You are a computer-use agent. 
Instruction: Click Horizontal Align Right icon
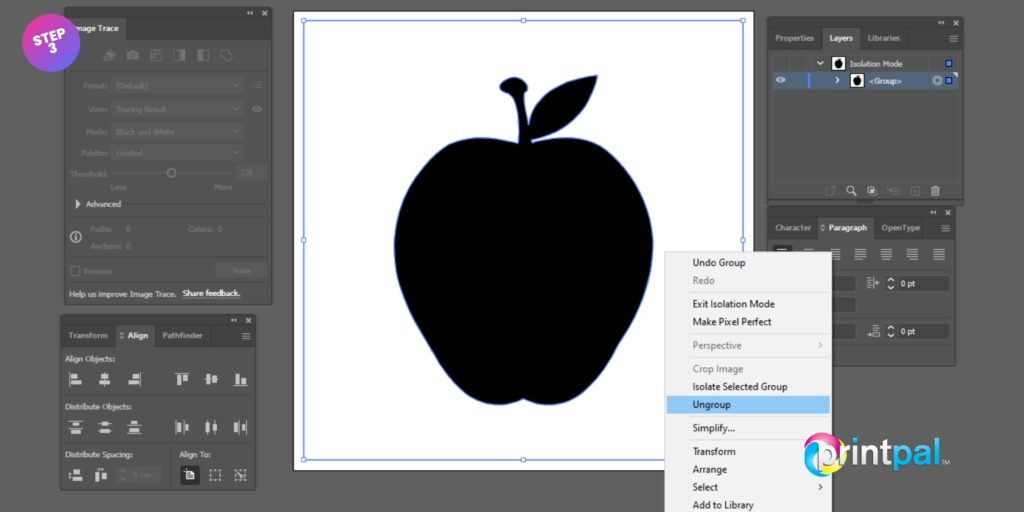[135, 379]
